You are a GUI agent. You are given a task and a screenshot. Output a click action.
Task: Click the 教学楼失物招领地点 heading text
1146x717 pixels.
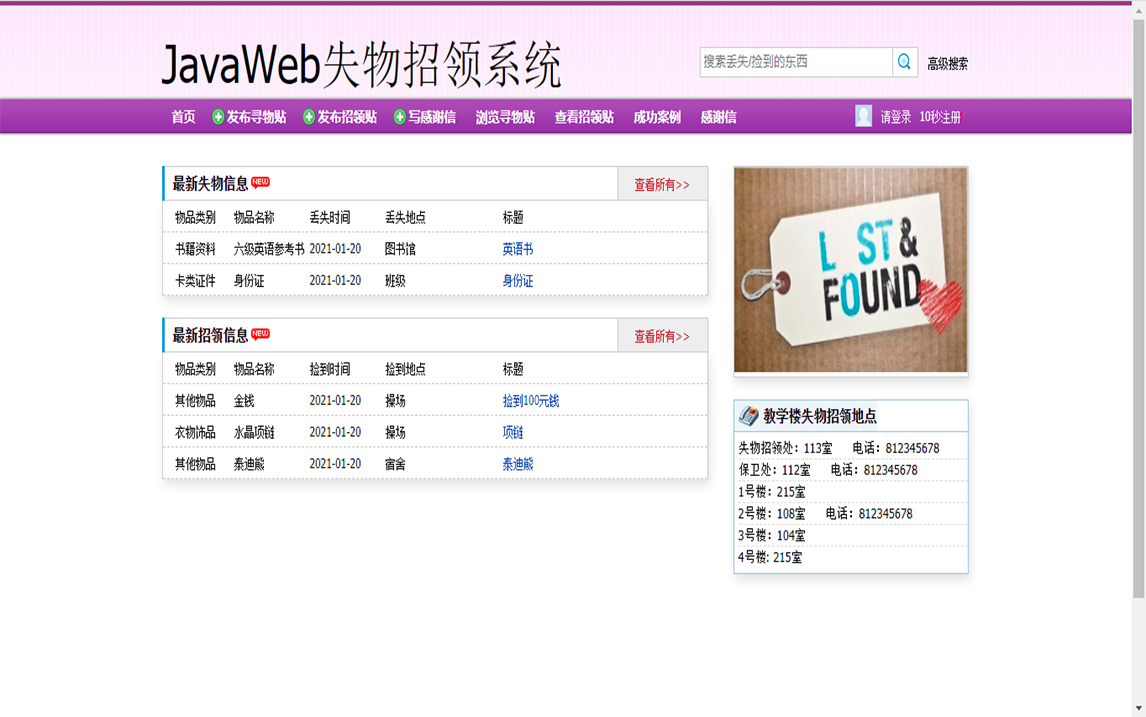click(x=819, y=416)
